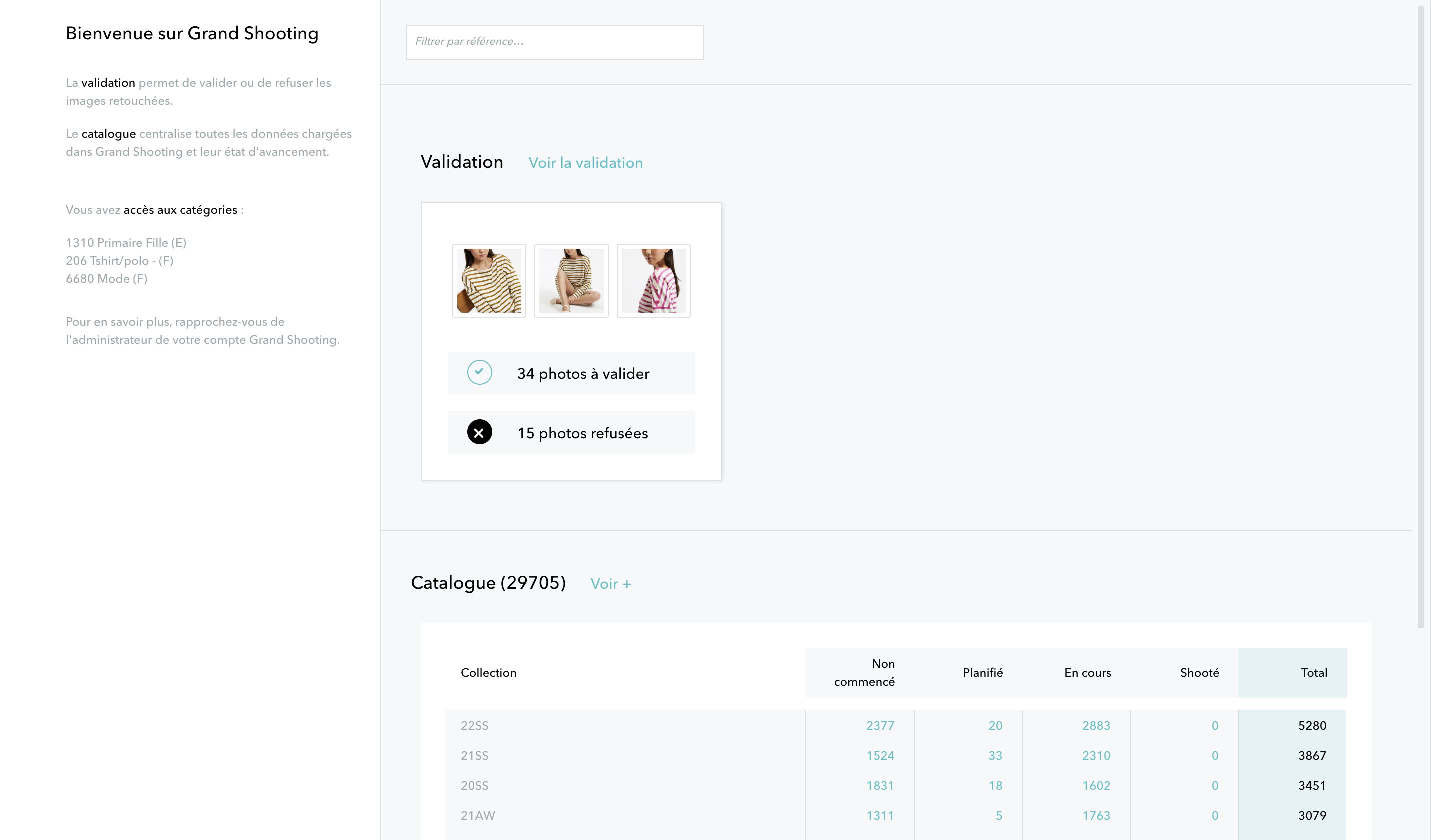Open the seated model thumbnail

pos(571,280)
